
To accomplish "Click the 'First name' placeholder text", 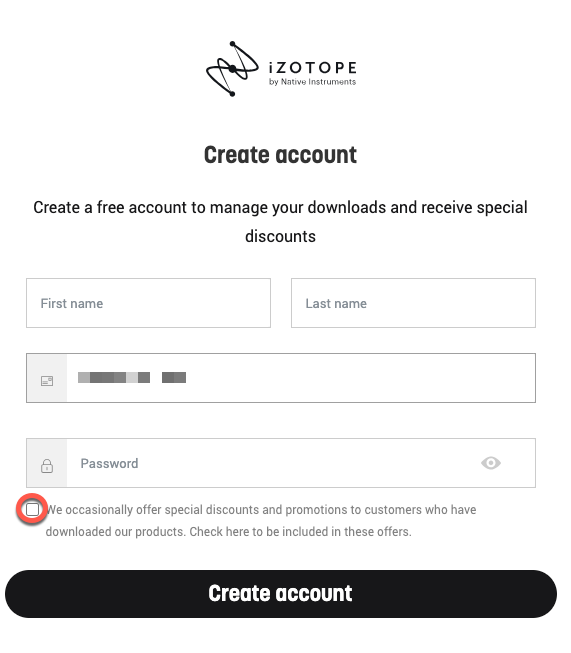I will 72,303.
